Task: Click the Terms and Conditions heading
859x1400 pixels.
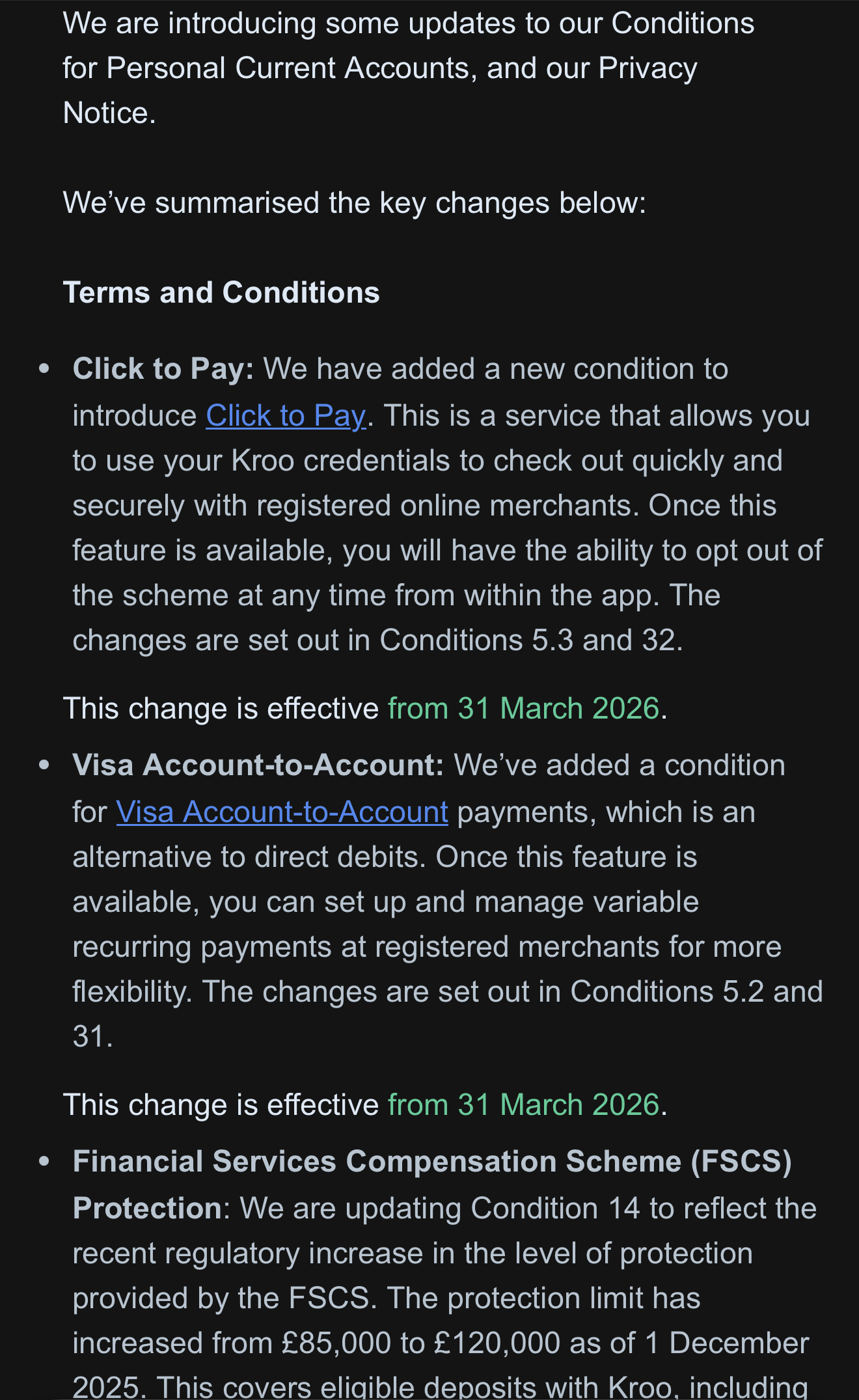Action: [221, 293]
